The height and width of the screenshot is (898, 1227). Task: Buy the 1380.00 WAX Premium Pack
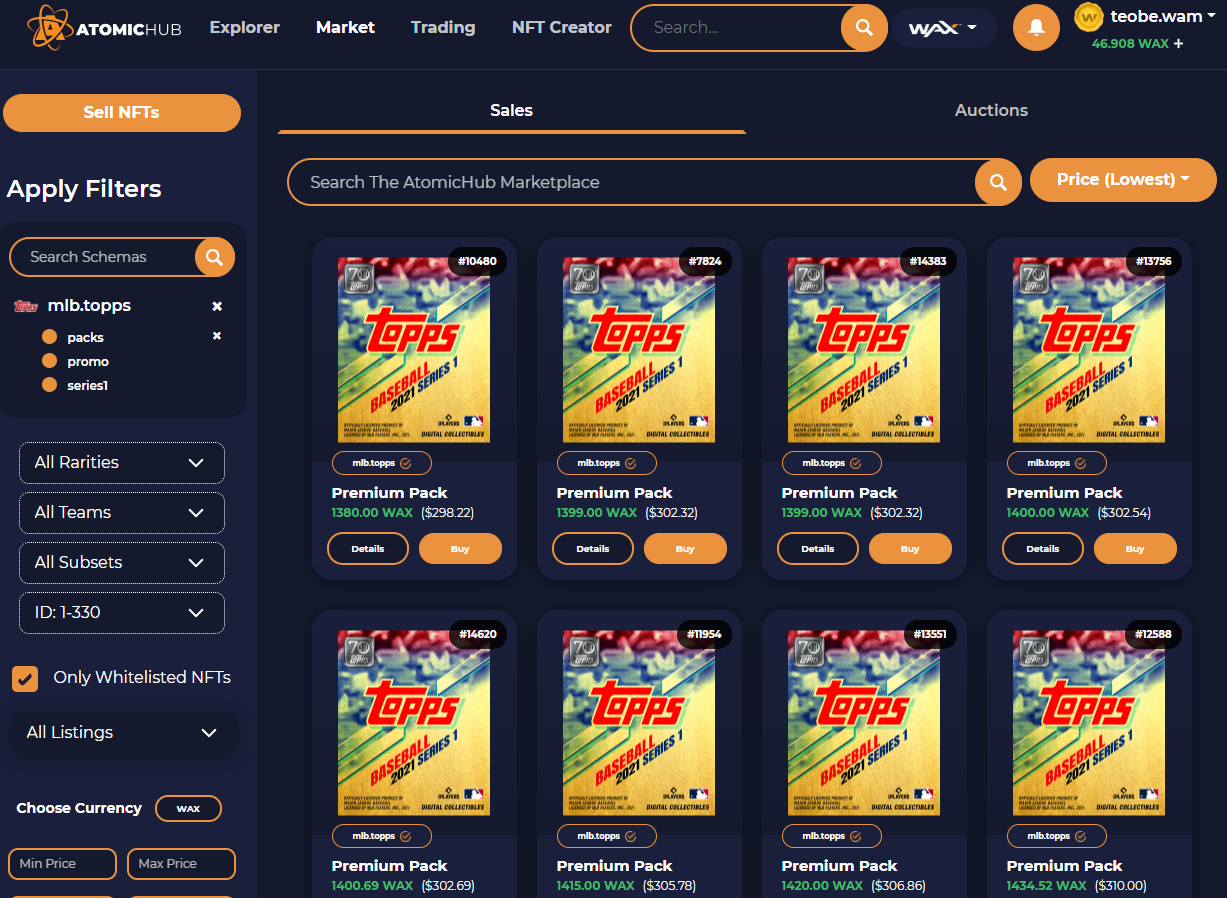click(x=460, y=549)
